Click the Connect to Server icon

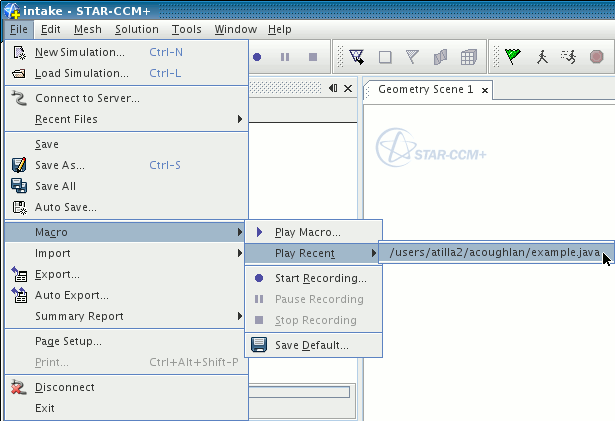tap(19, 98)
